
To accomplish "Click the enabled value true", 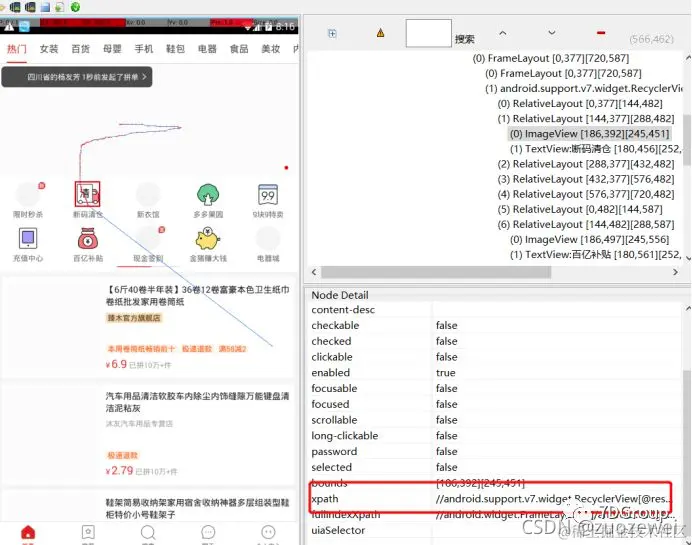I will pos(445,373).
